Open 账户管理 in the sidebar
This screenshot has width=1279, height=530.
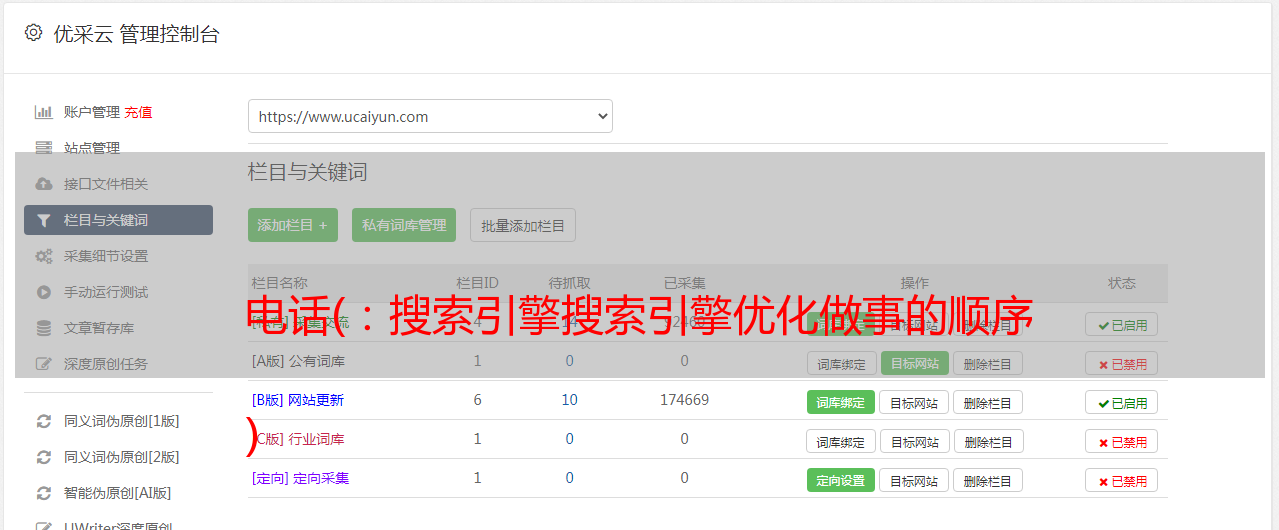tap(92, 112)
